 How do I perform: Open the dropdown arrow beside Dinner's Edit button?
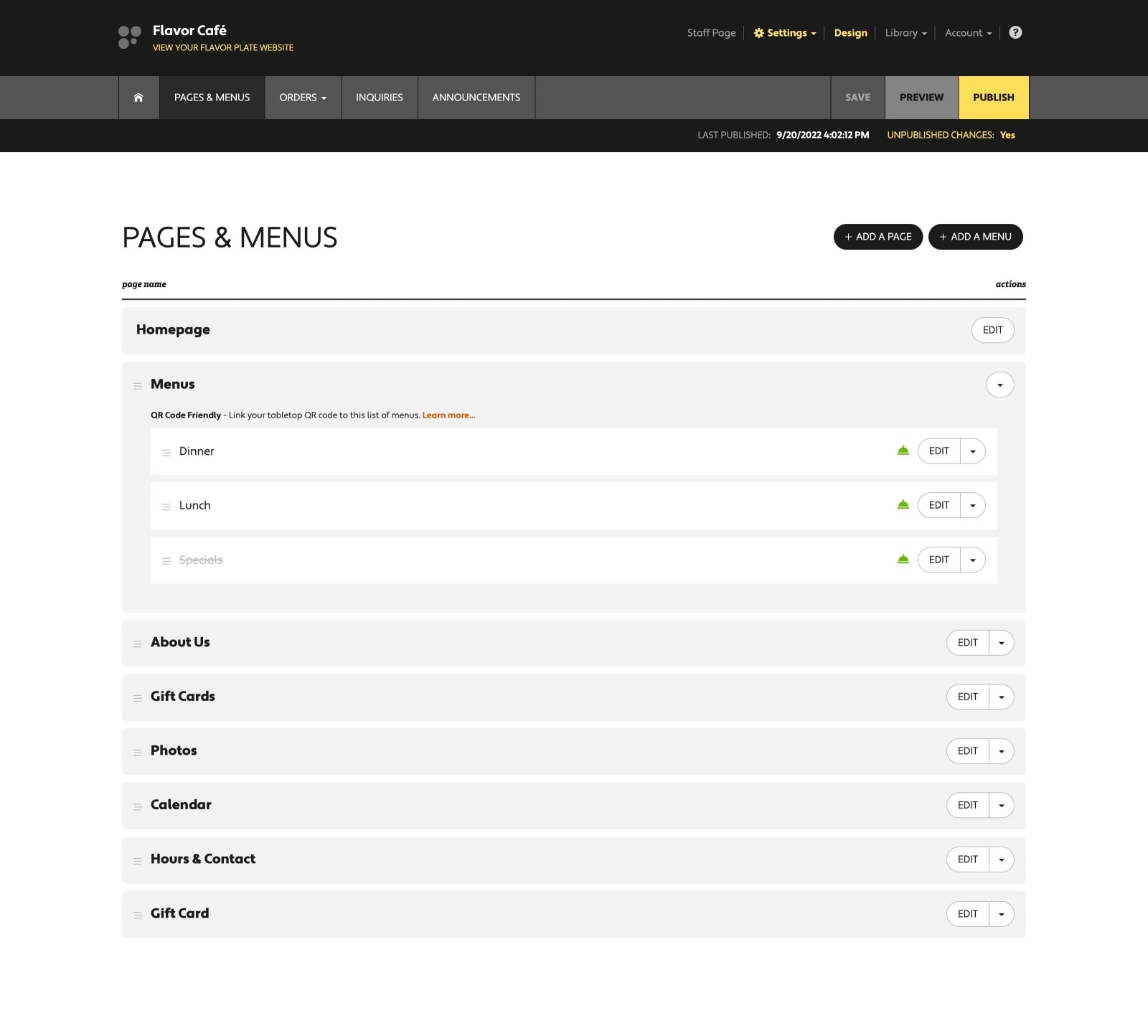click(x=973, y=451)
